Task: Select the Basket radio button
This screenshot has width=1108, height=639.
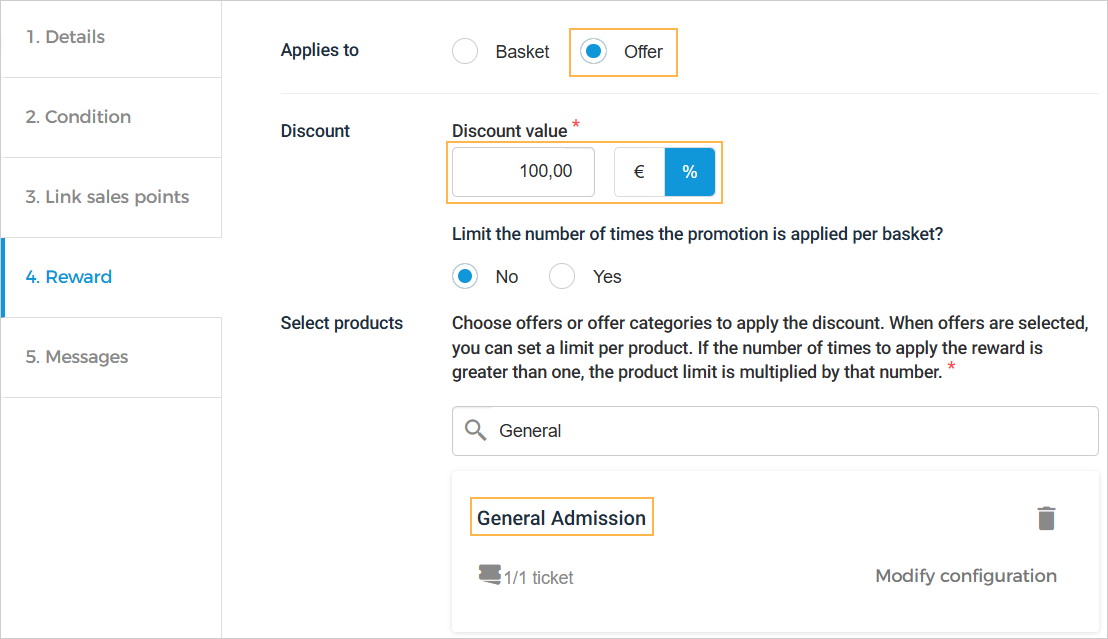Action: point(465,51)
